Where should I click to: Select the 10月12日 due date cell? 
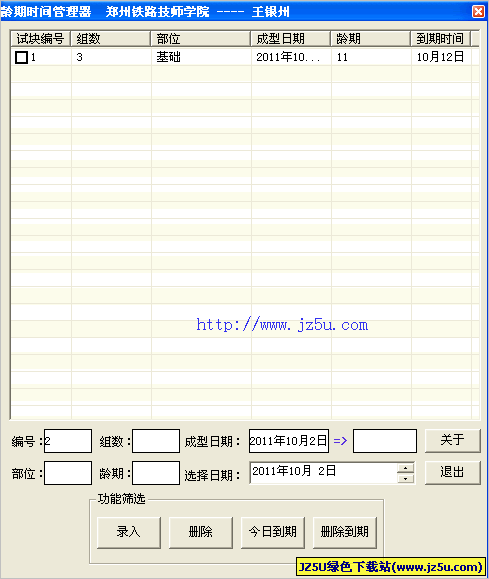point(440,57)
